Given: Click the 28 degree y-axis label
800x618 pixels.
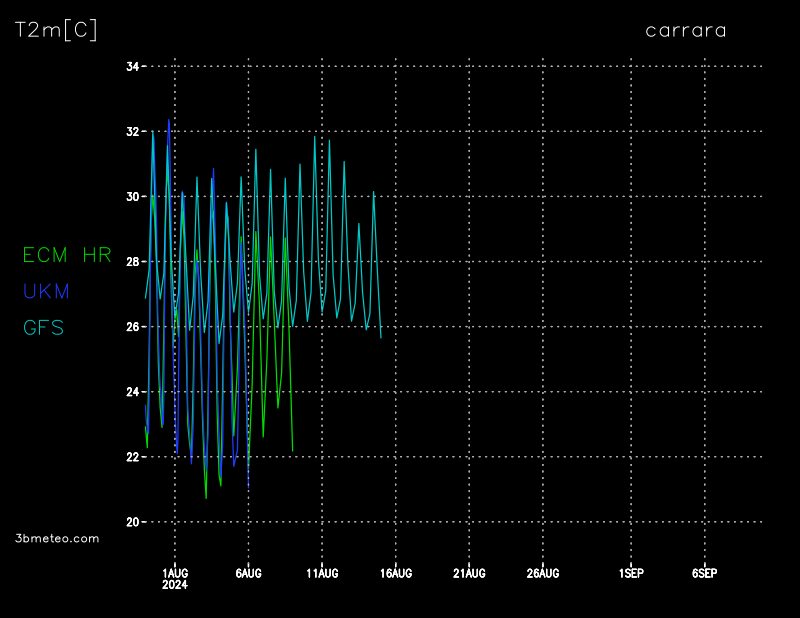Looking at the screenshot, I should tap(132, 262).
